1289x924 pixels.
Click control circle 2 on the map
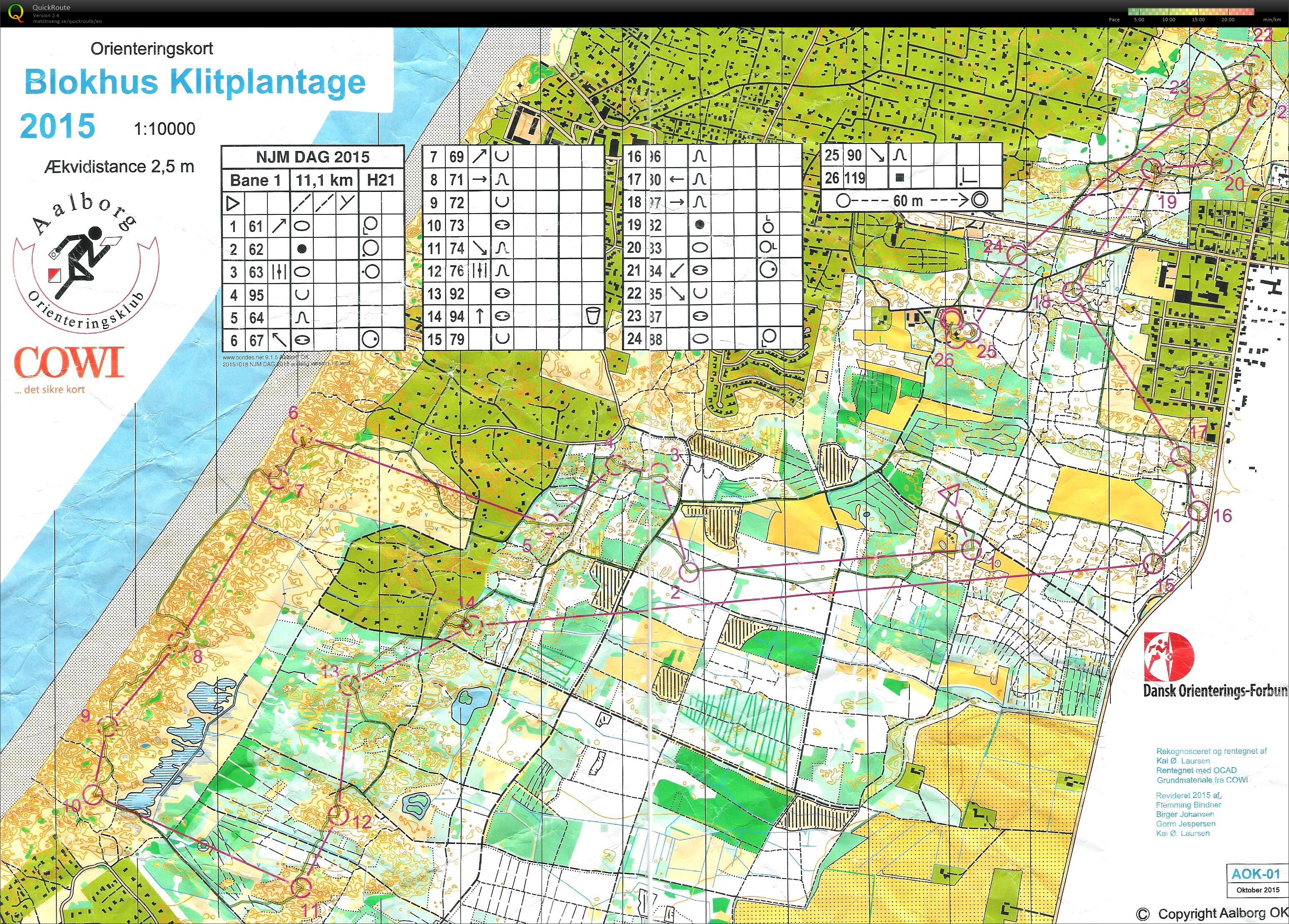pos(690,572)
